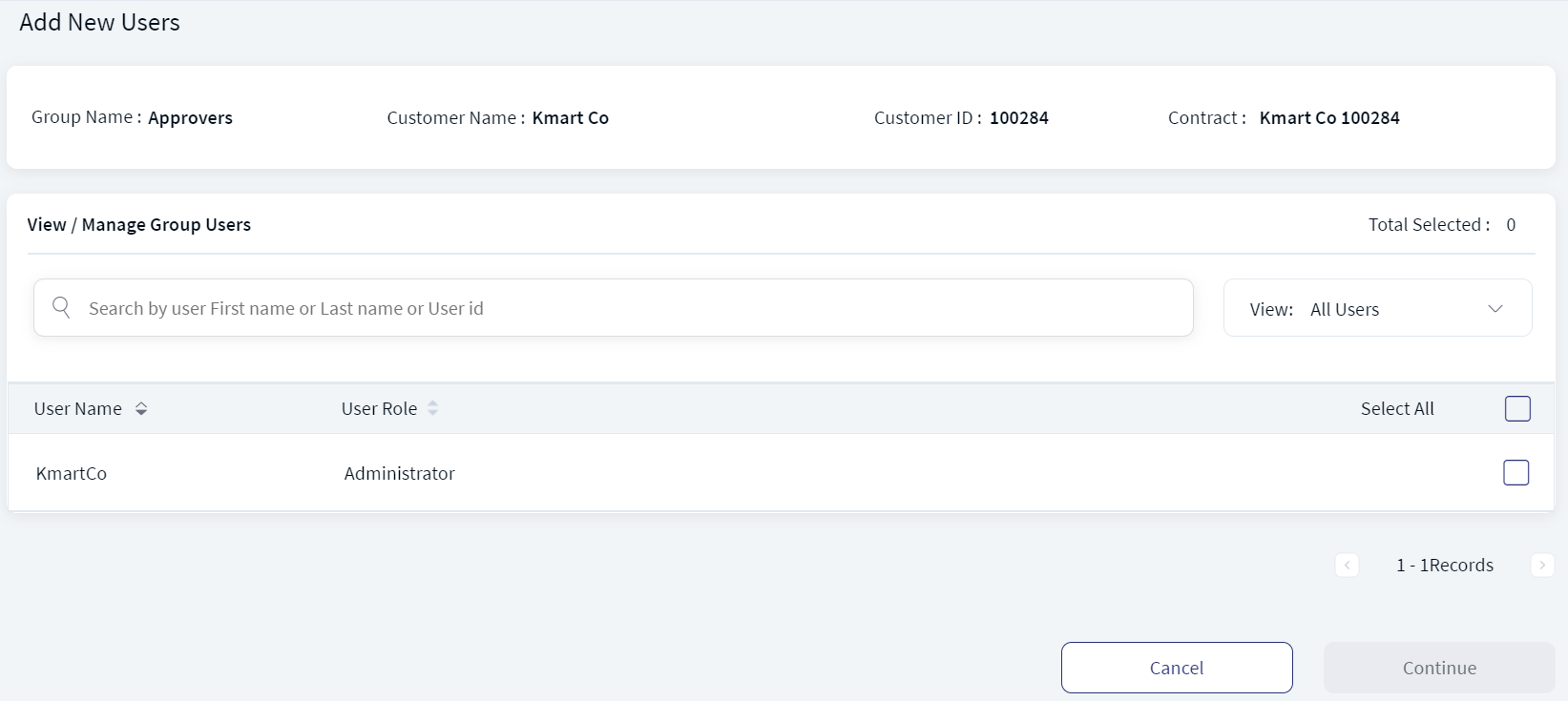Check the KmartCo user checkbox
This screenshot has width=1568, height=701.
click(1516, 472)
